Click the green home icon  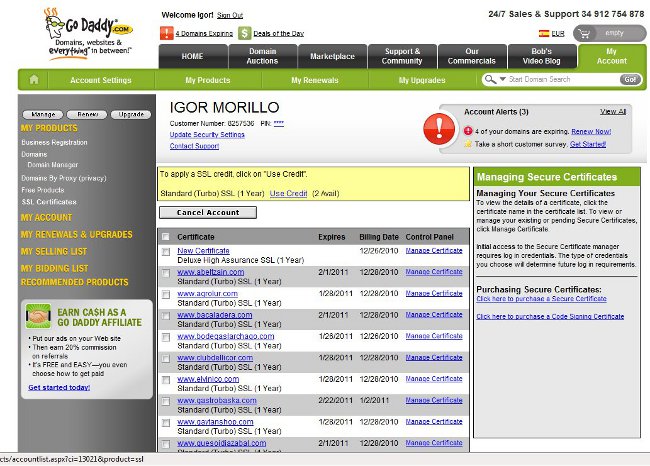(34, 80)
